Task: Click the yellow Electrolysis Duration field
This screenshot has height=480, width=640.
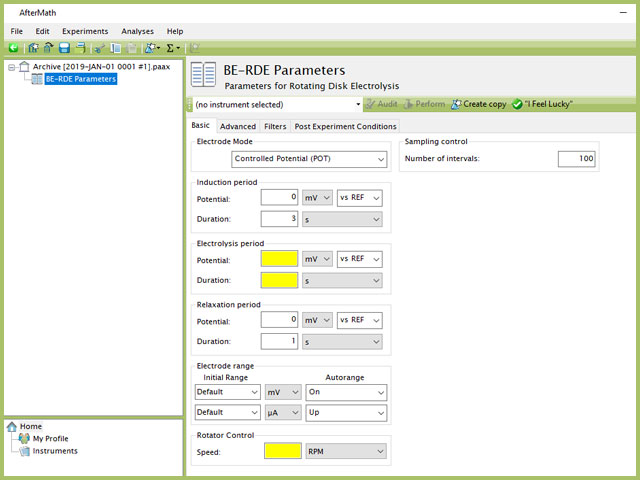Action: (279, 281)
